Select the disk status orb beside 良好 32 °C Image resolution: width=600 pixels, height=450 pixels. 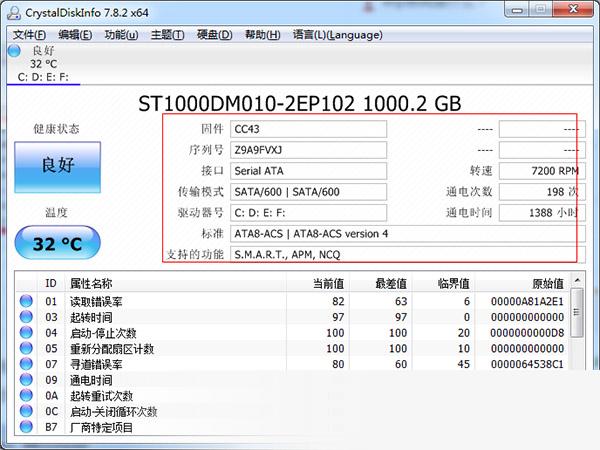(14, 51)
